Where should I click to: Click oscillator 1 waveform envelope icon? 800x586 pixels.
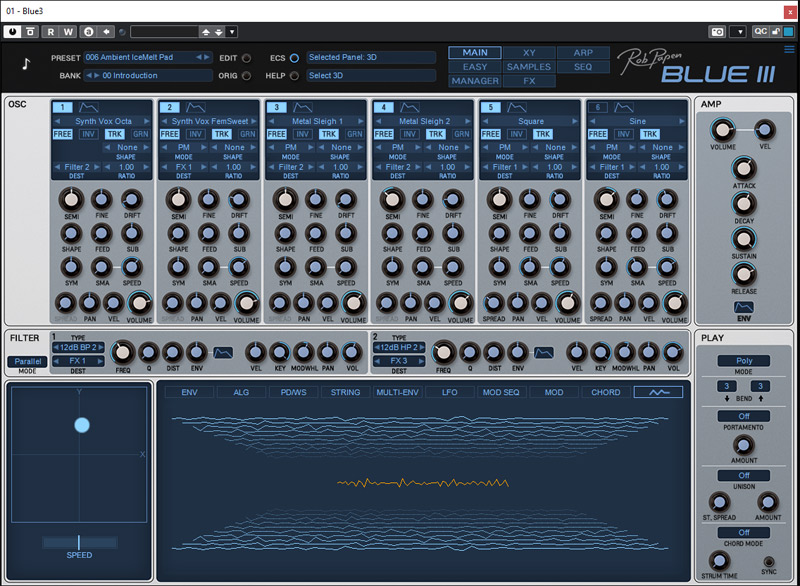(x=89, y=107)
